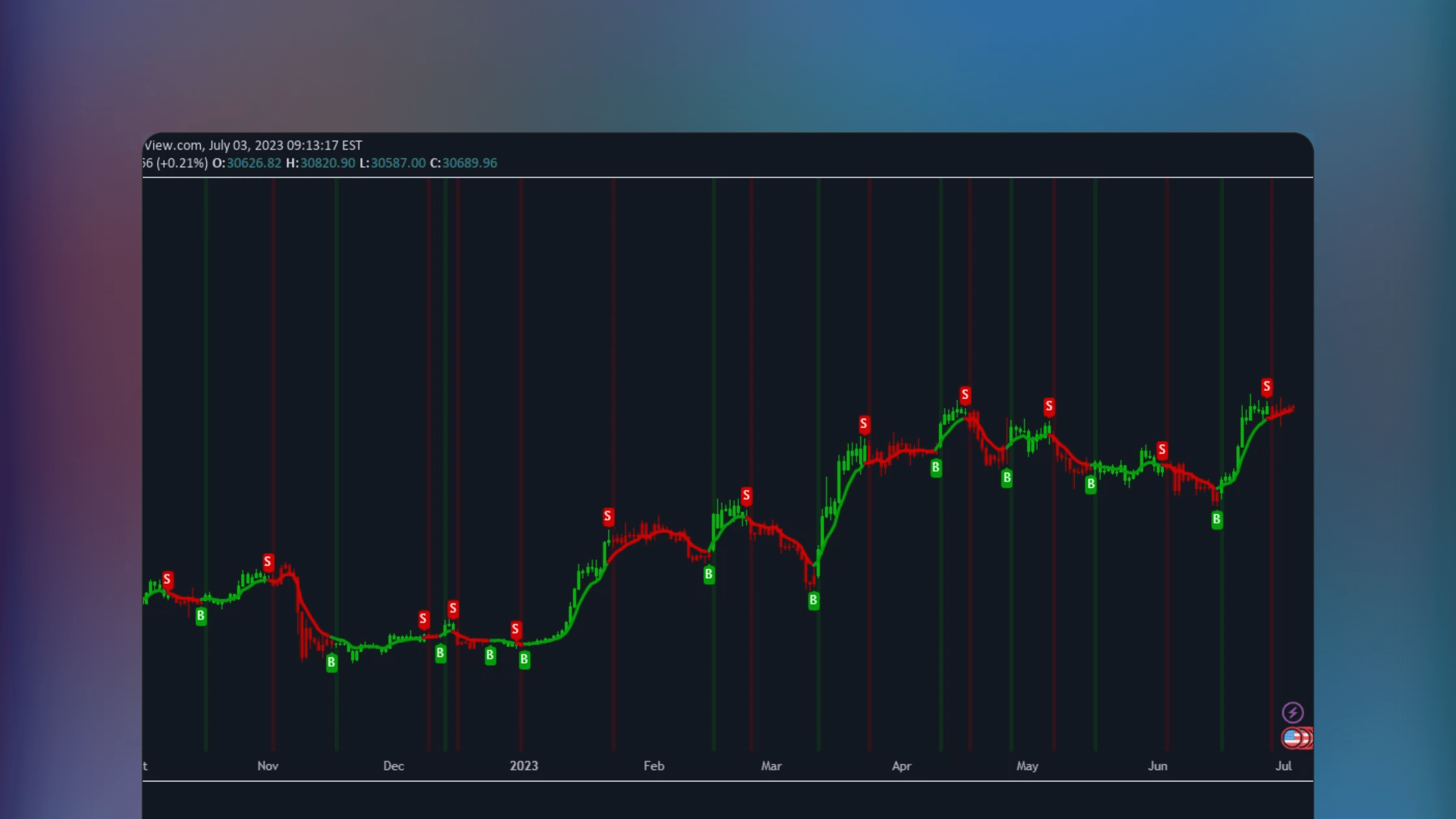Viewport: 1456px width, 819px height.
Task: Select the Sell marker just before July
Action: click(1267, 387)
